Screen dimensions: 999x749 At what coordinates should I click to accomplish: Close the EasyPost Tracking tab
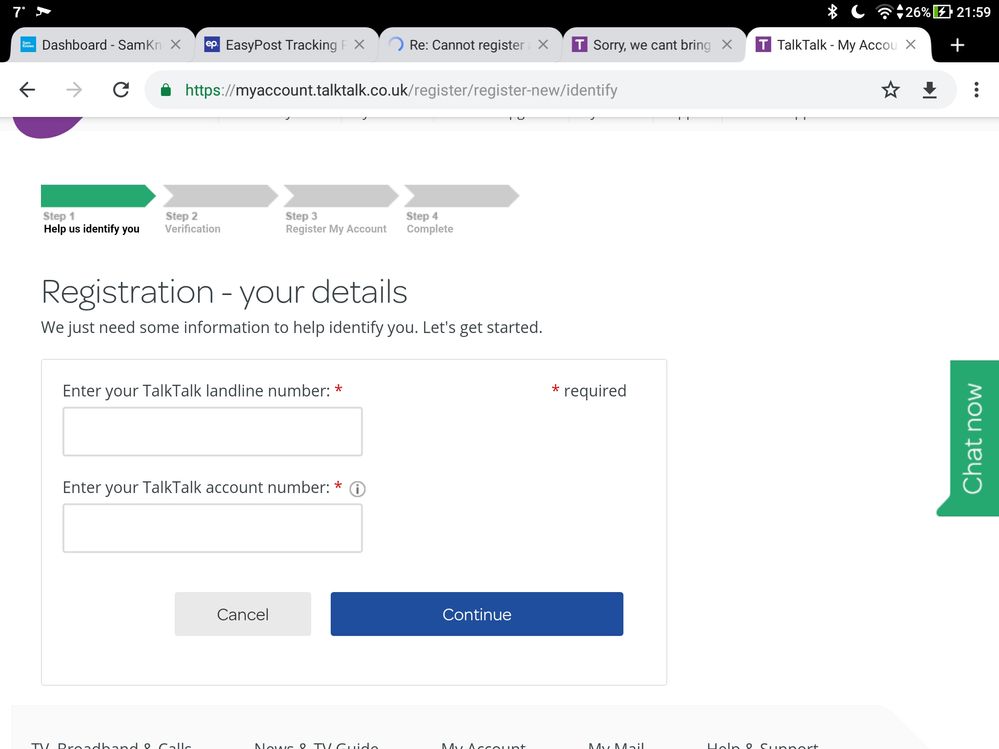(360, 45)
